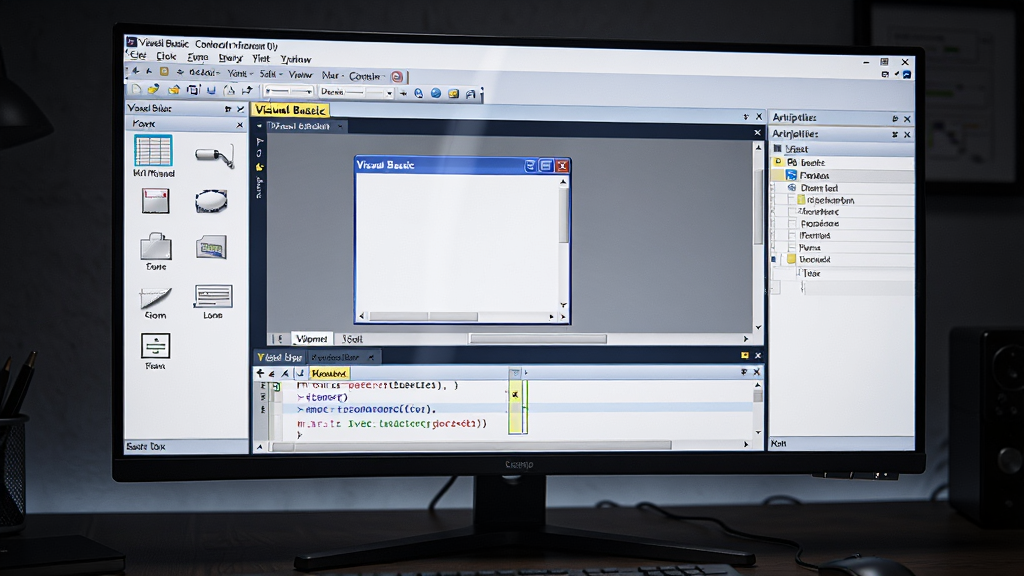The height and width of the screenshot is (576, 1024).
Task: Click the 'A' font icon ending main toolbar
Action: 471,94
